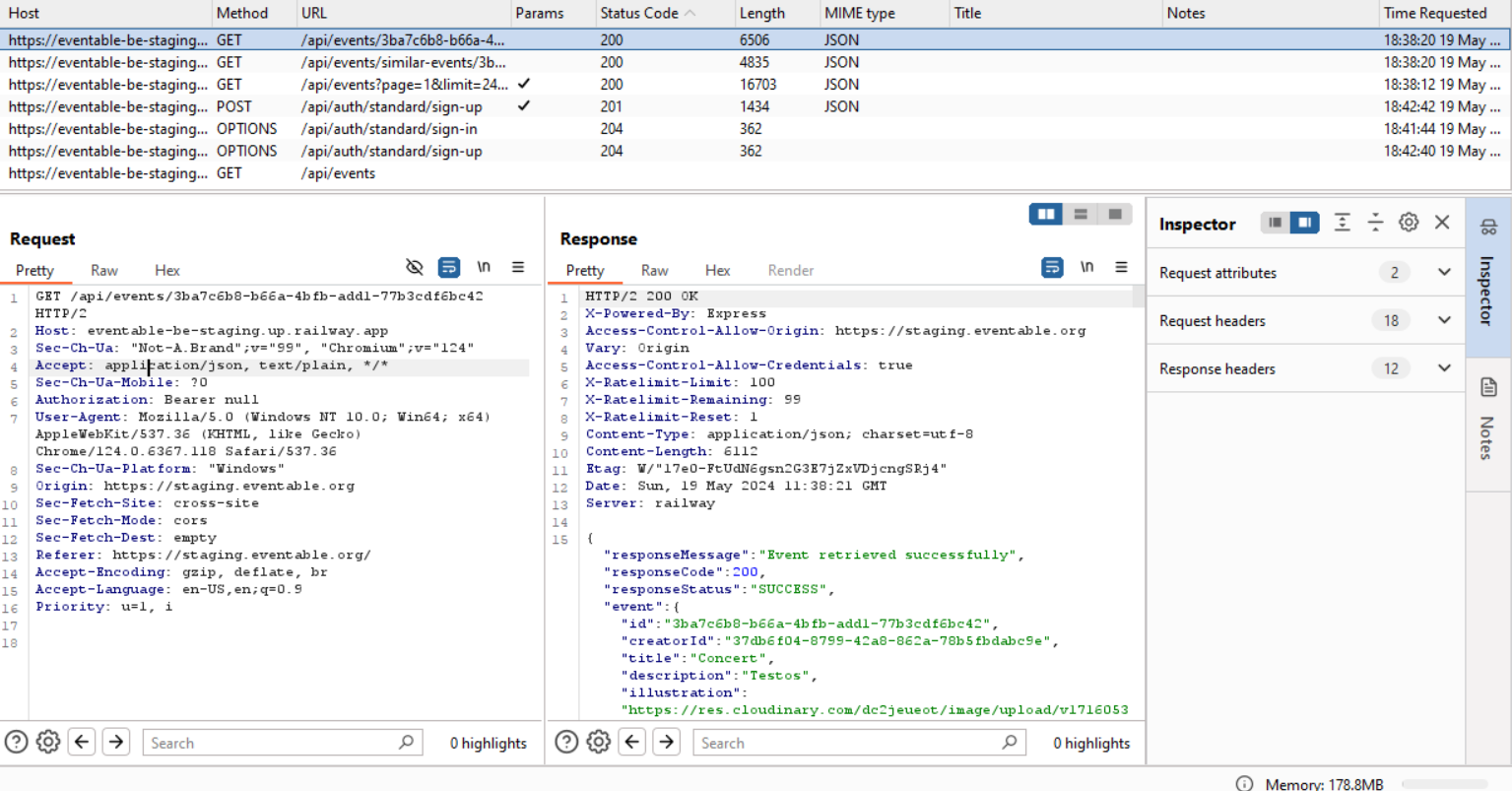
Task: Go to previous match in Response search
Action: (x=633, y=742)
